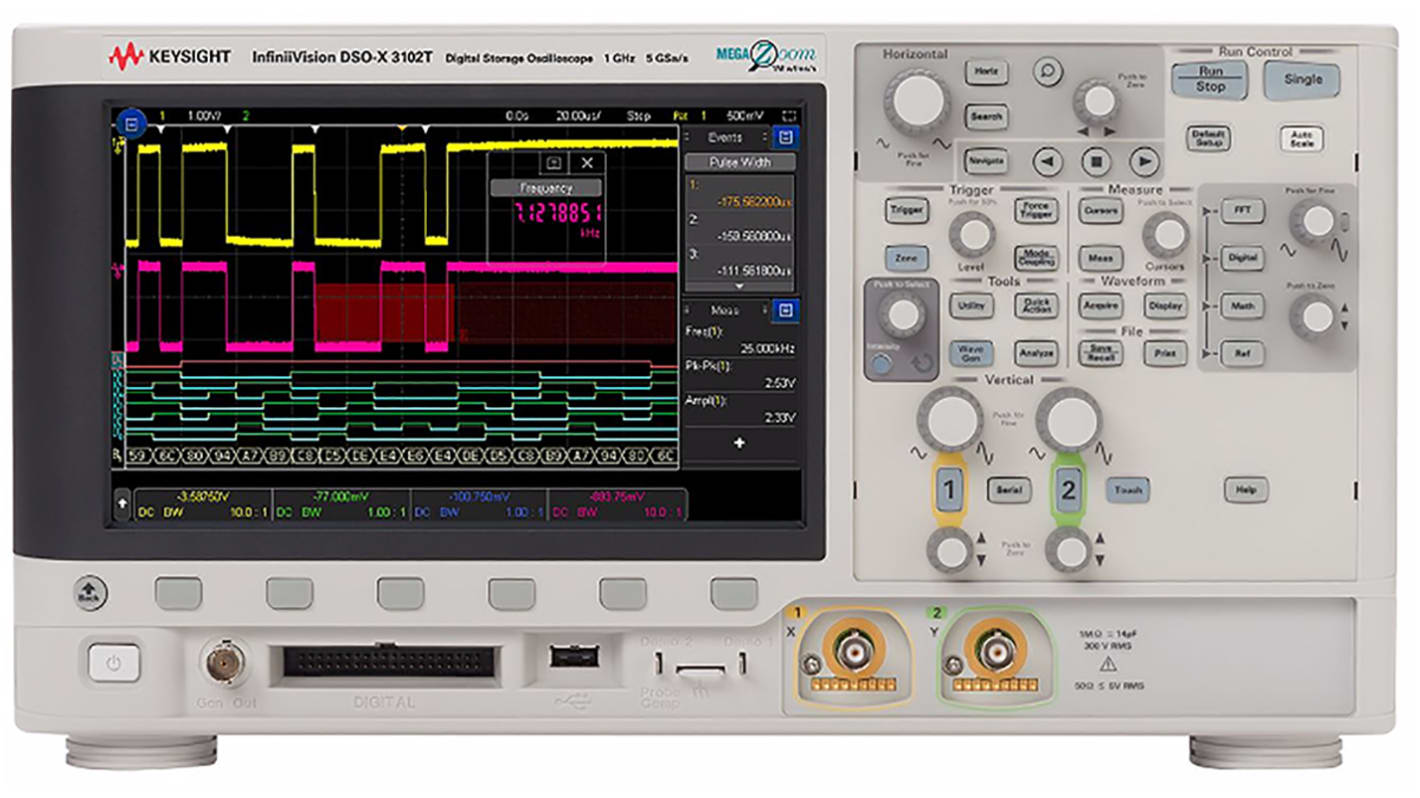The image size is (1420, 798).
Task: Tap the power button
Action: coord(113,663)
